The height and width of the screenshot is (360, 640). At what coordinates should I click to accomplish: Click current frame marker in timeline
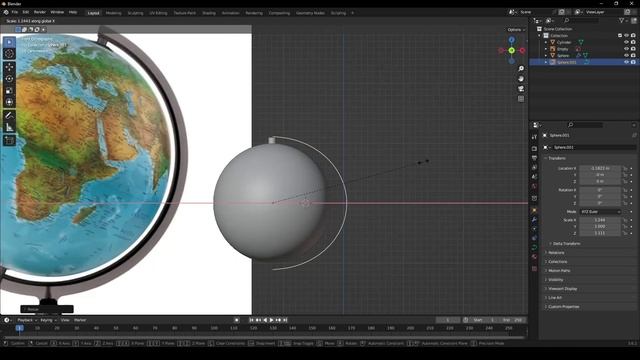(19, 328)
